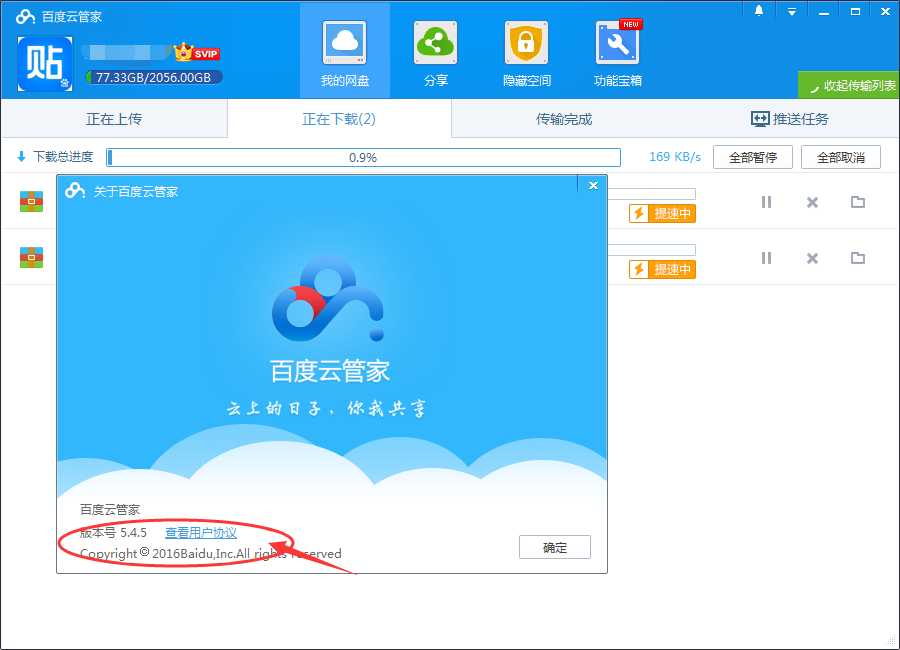Open the title bar dropdown menu arrow
This screenshot has width=900, height=650.
point(792,11)
